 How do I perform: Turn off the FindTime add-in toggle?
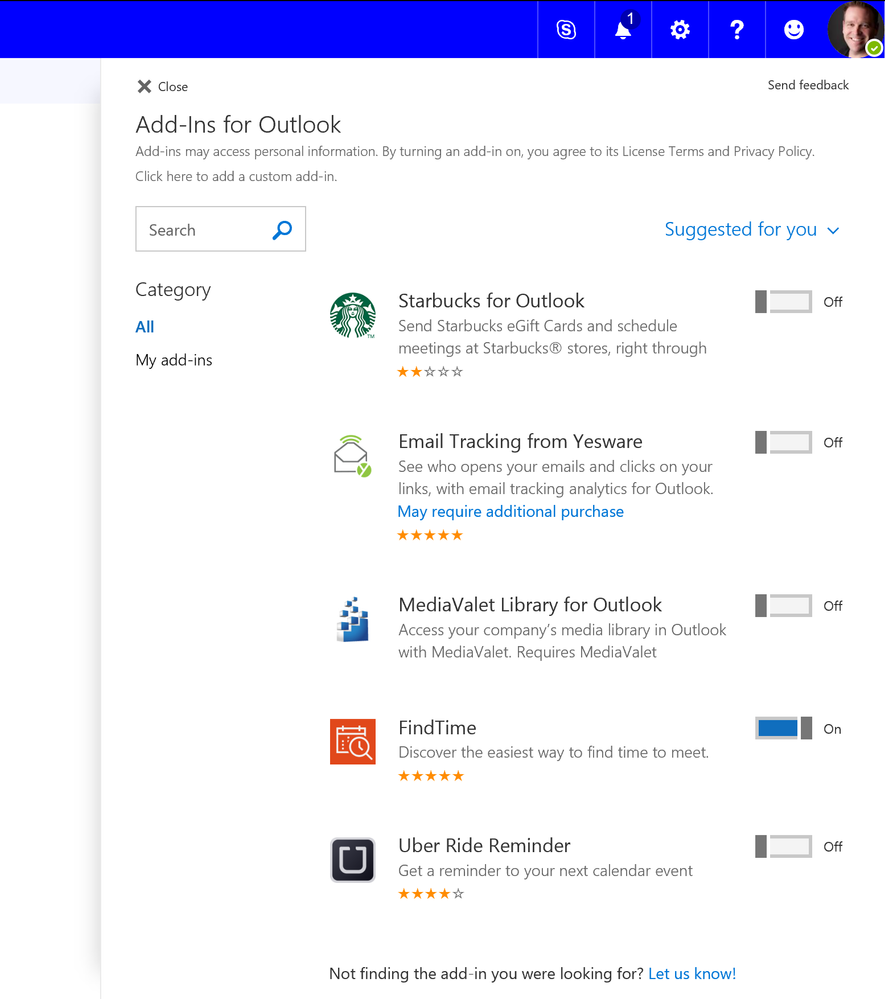click(783, 729)
